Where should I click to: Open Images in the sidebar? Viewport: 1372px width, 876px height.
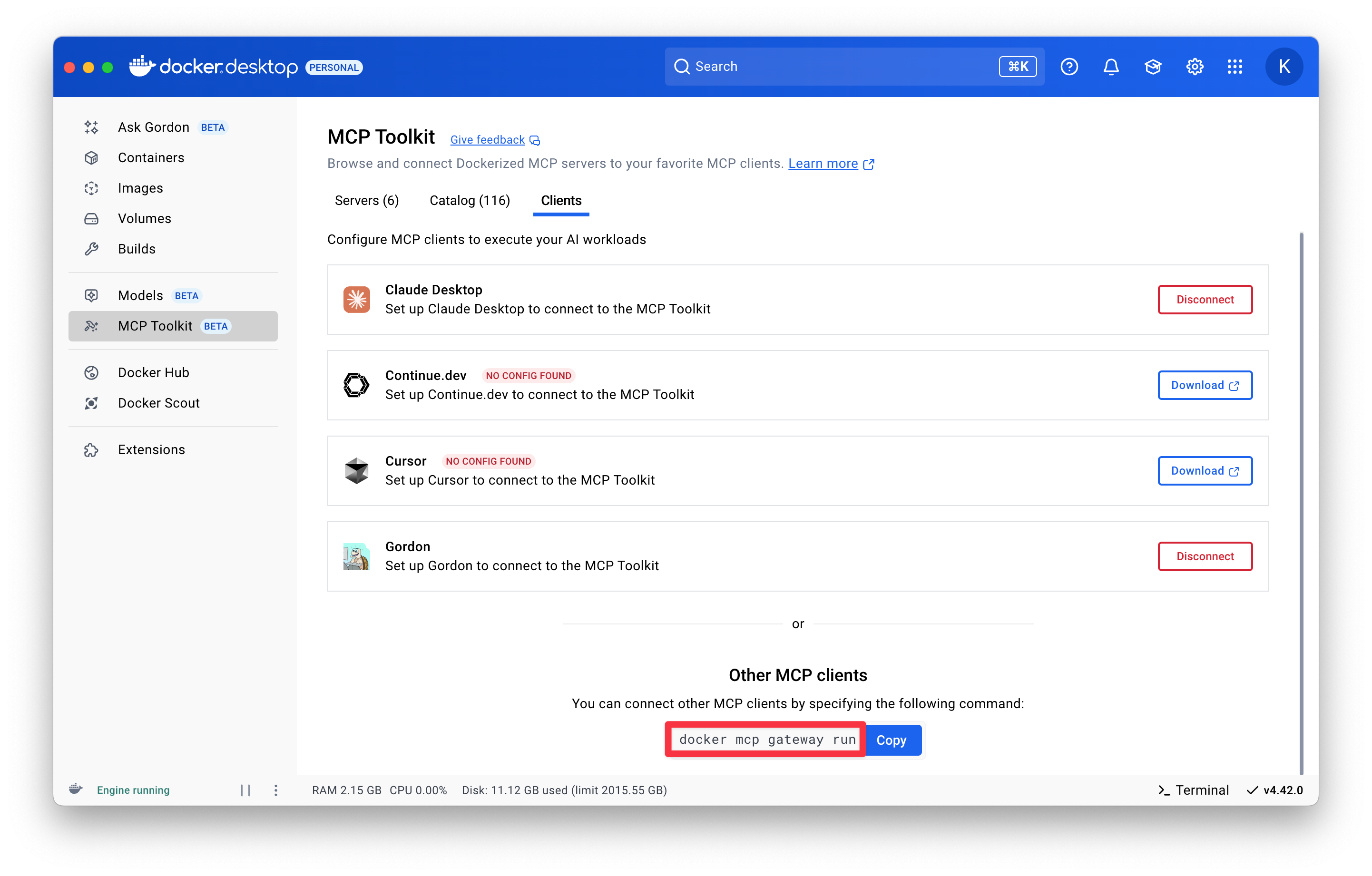tap(173, 188)
